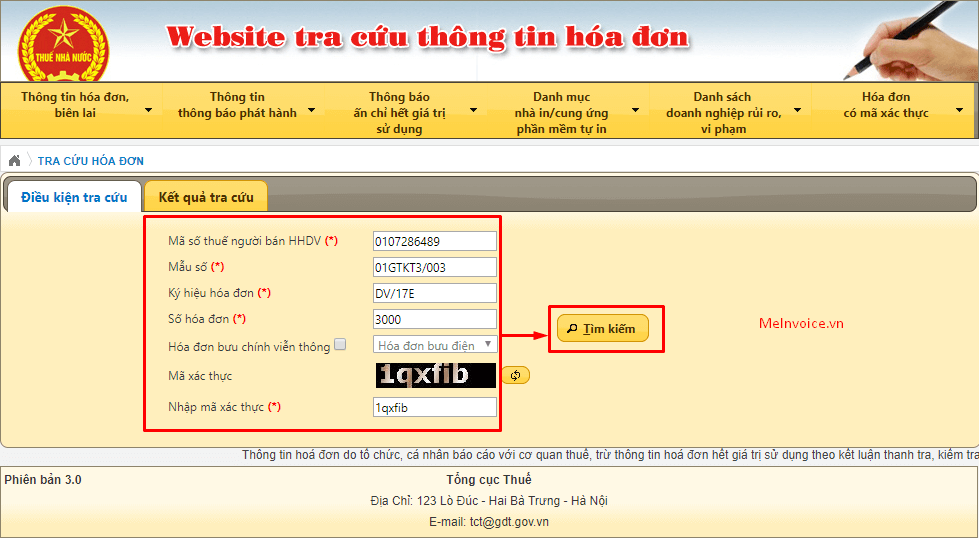This screenshot has width=979, height=538.
Task: Enable the Hóa đơn bưu chính viễn thông checkbox
Action: tap(340, 345)
